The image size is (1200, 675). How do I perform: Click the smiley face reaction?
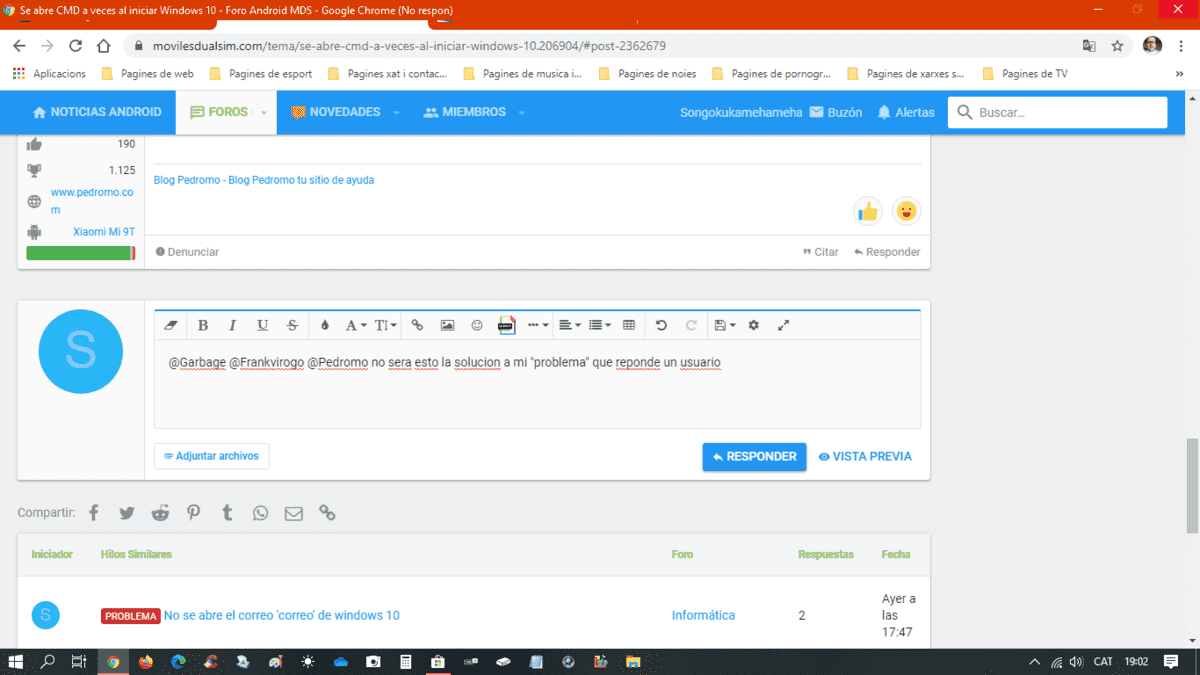point(906,211)
